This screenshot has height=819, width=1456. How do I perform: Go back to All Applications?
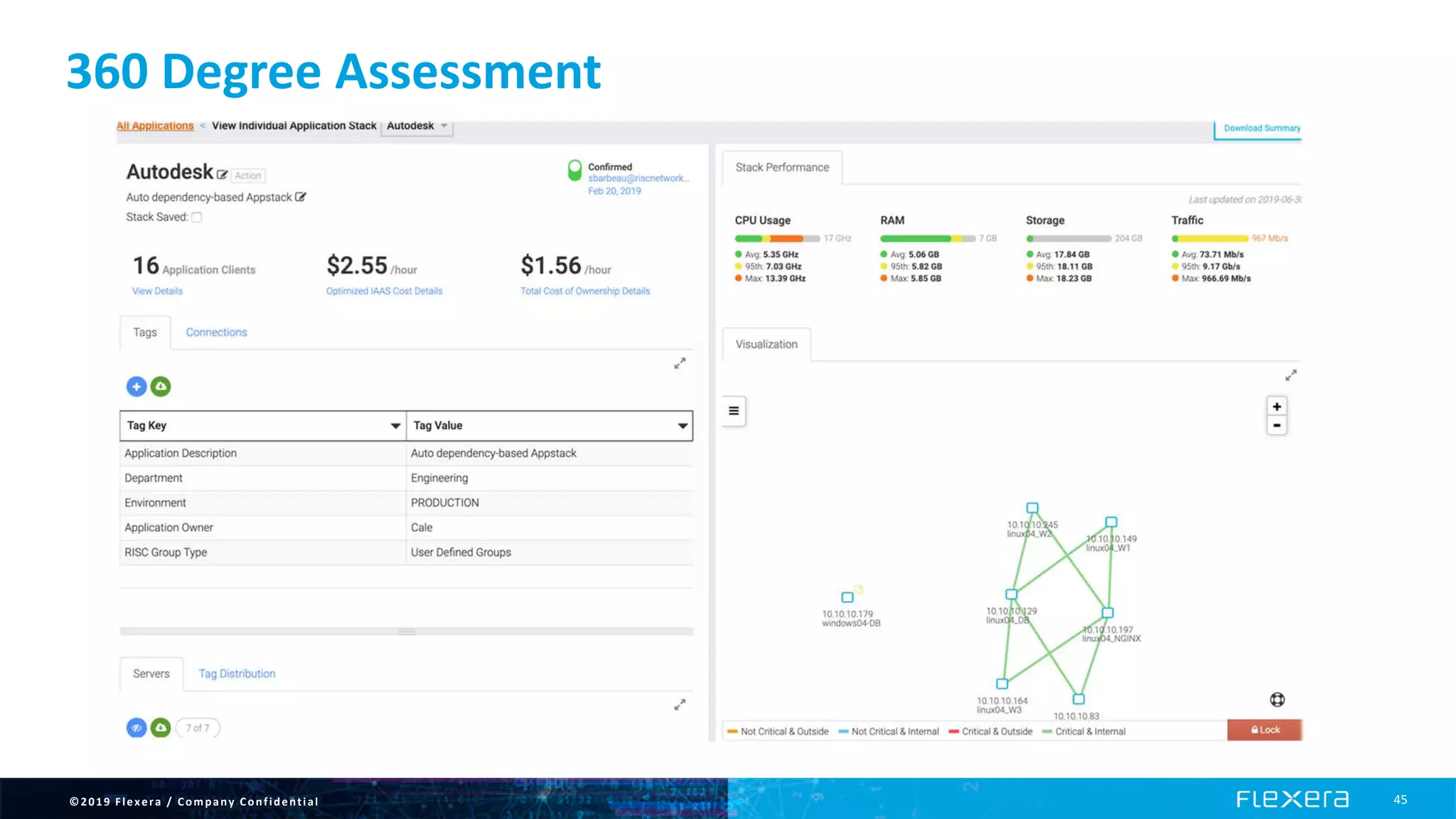pyautogui.click(x=155, y=126)
